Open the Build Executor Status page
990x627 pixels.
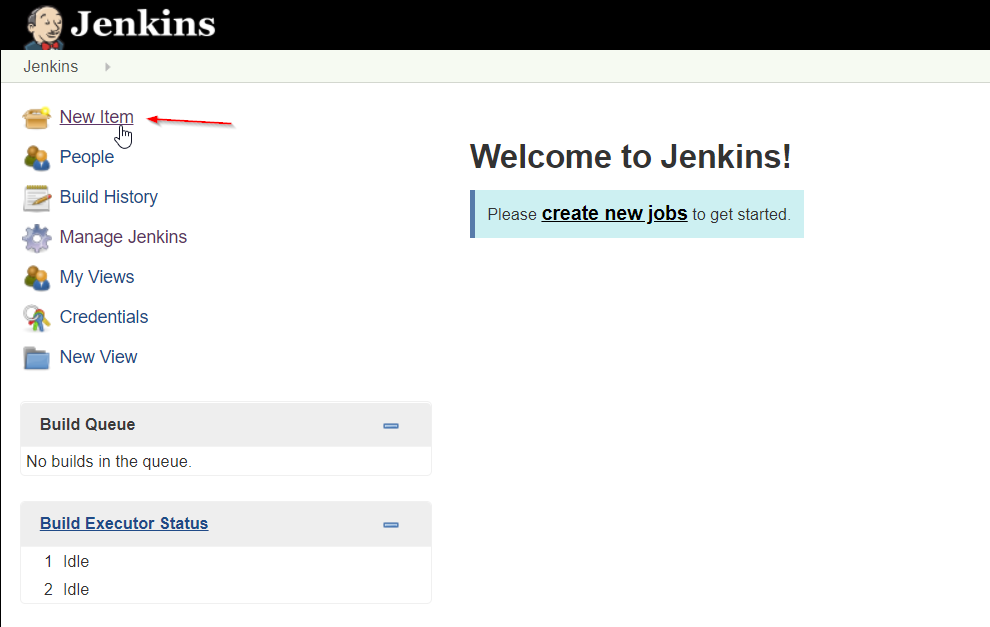[x=123, y=523]
